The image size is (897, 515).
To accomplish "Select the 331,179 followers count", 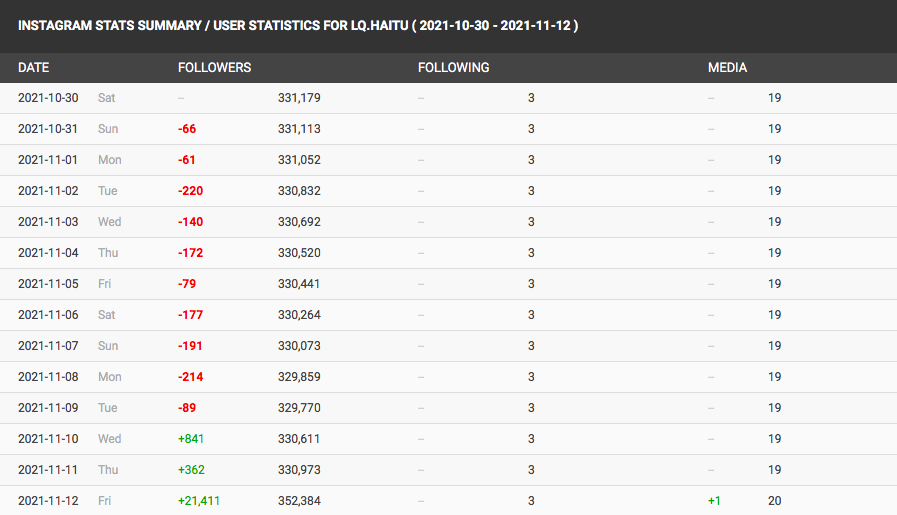I will point(299,98).
